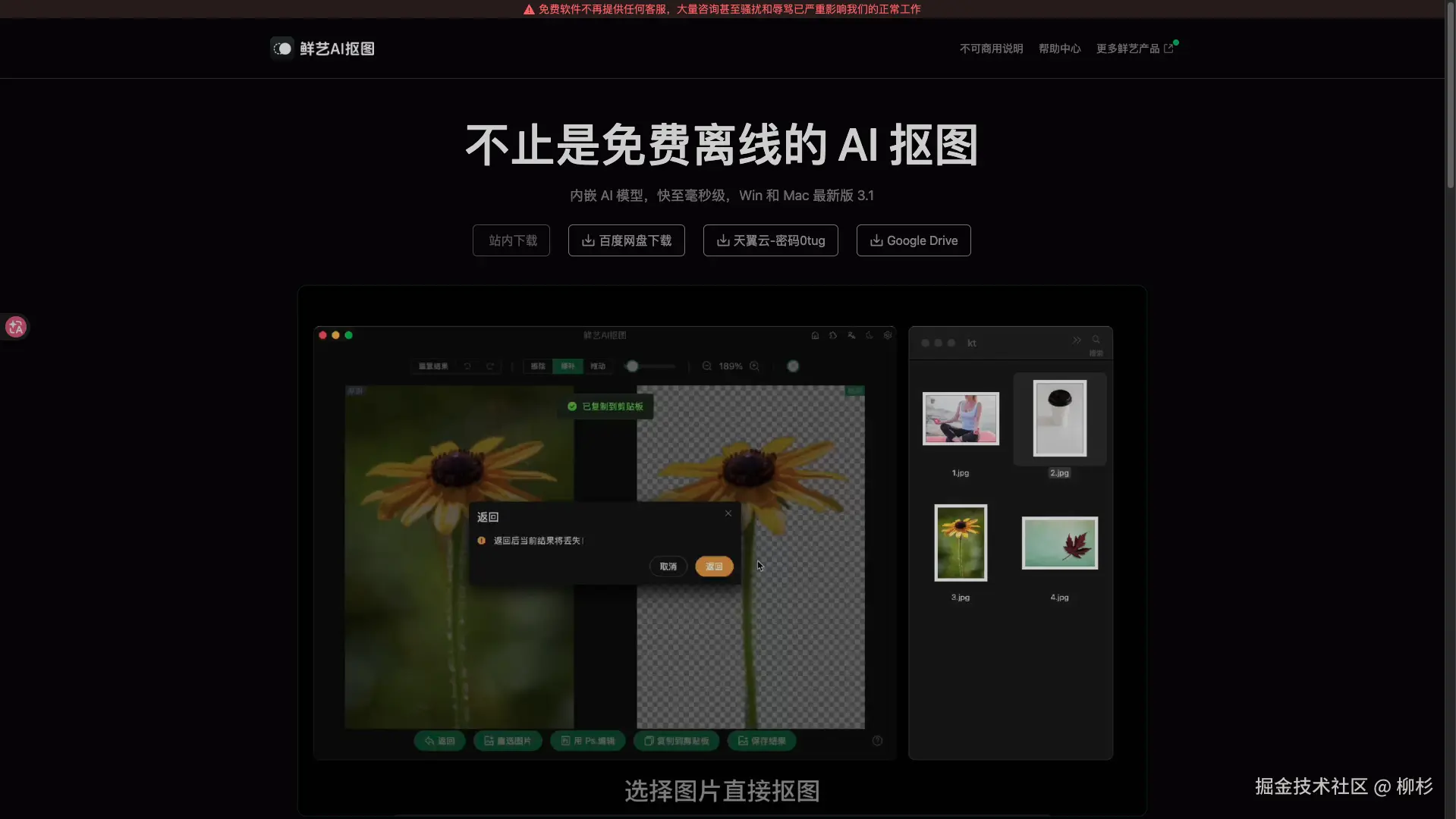Click the 站内下载 button
The image size is (1456, 819).
coord(511,240)
